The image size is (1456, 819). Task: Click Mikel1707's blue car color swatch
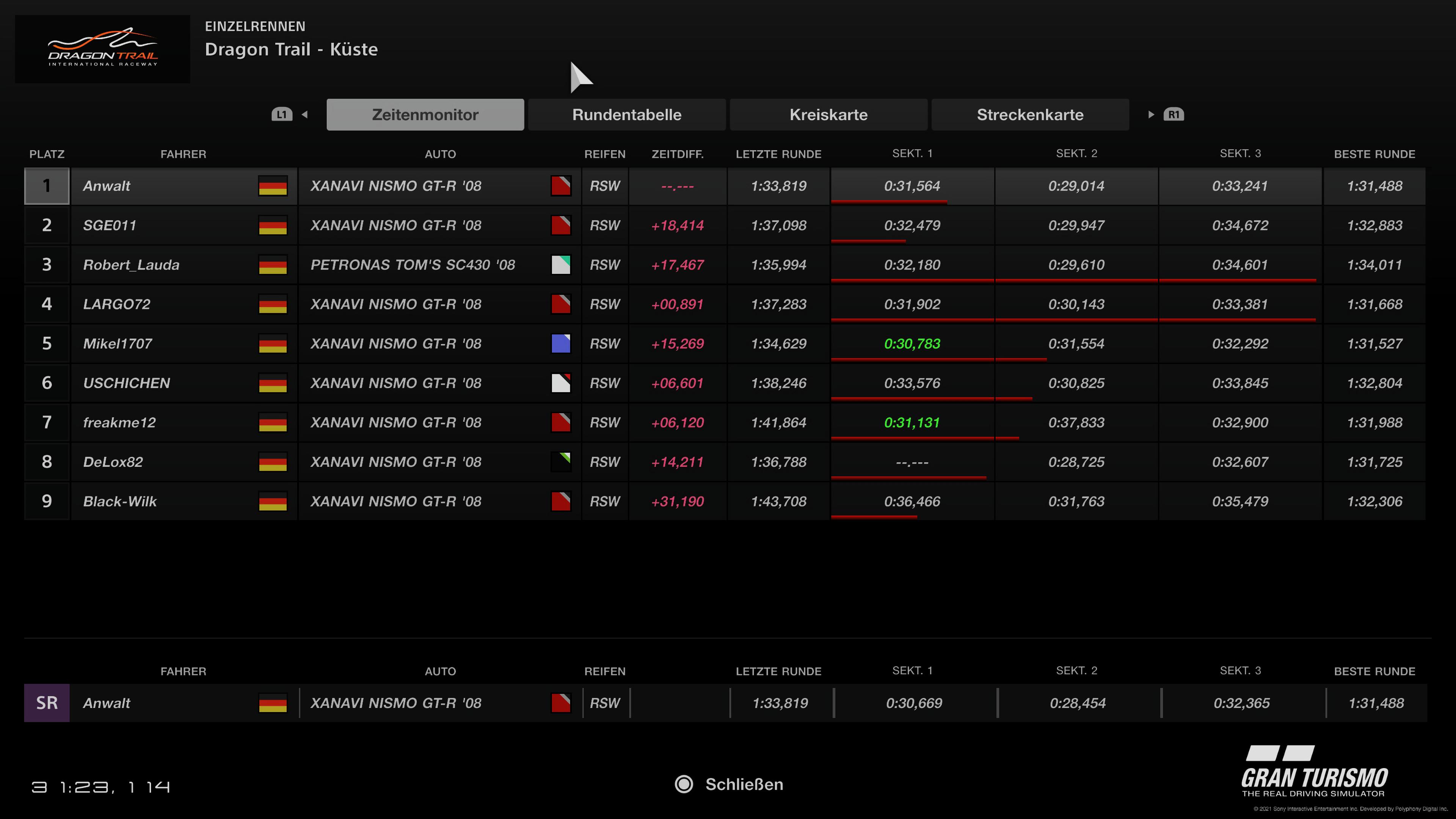click(561, 344)
